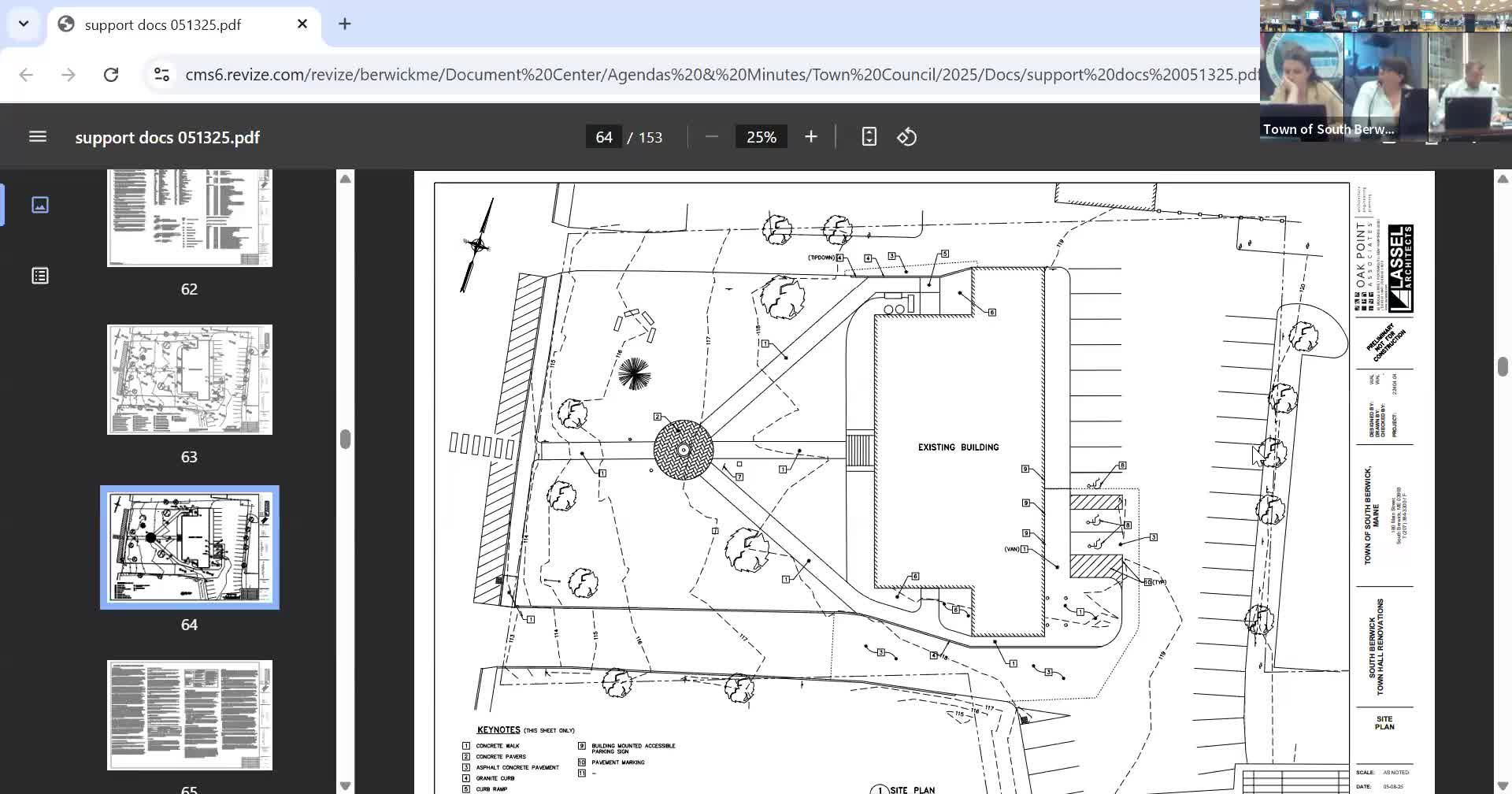Reload the current page
1512x794 pixels.
click(111, 75)
